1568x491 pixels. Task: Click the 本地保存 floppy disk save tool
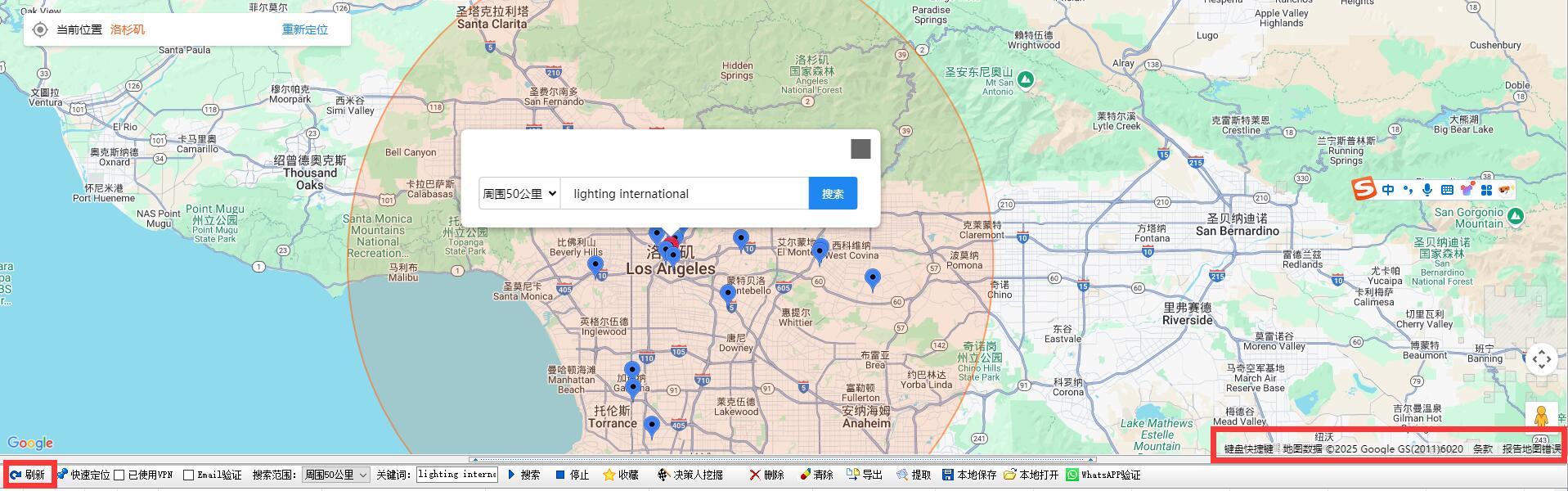point(969,475)
